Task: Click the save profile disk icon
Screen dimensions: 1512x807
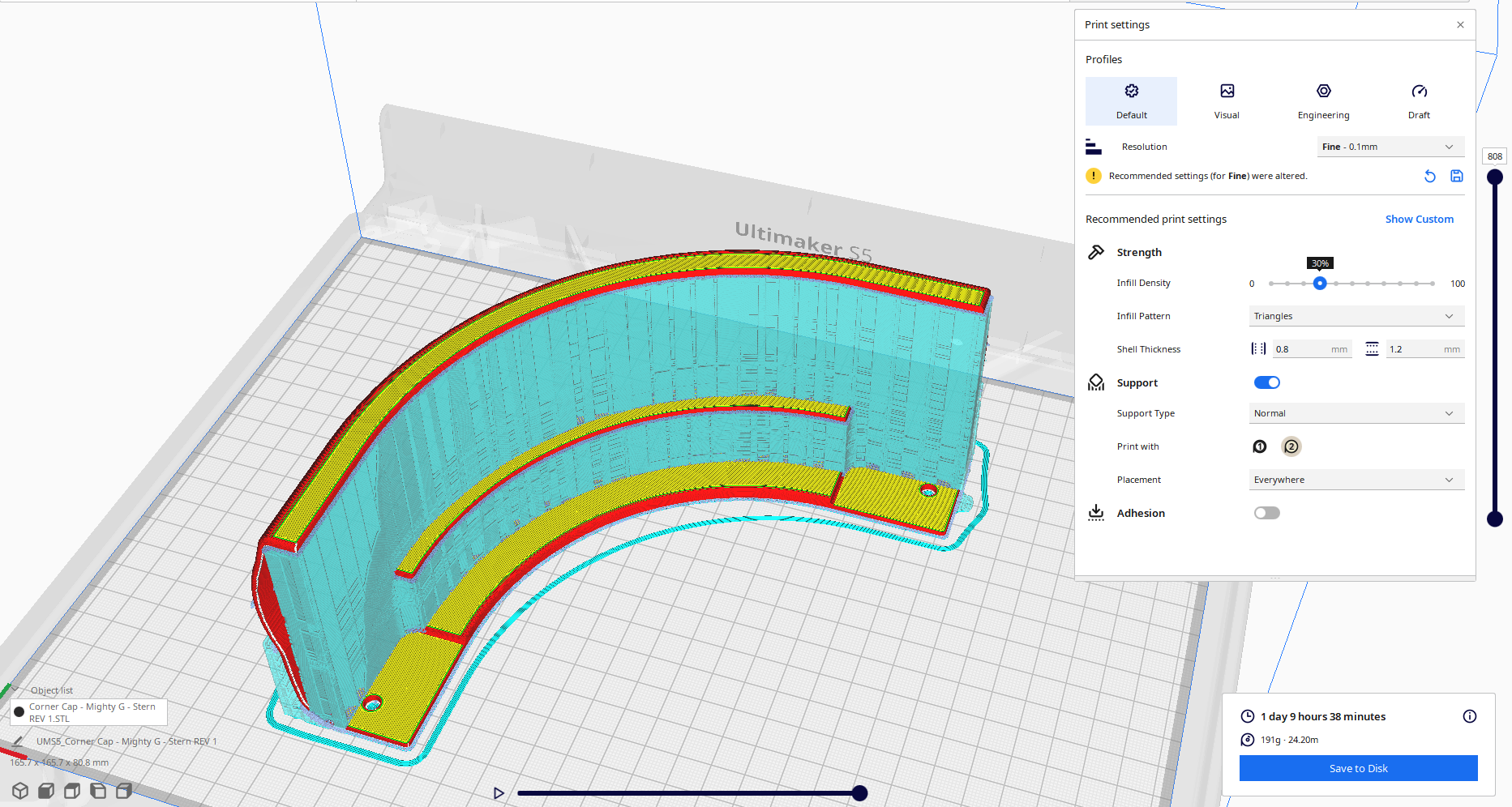Action: 1456,176
